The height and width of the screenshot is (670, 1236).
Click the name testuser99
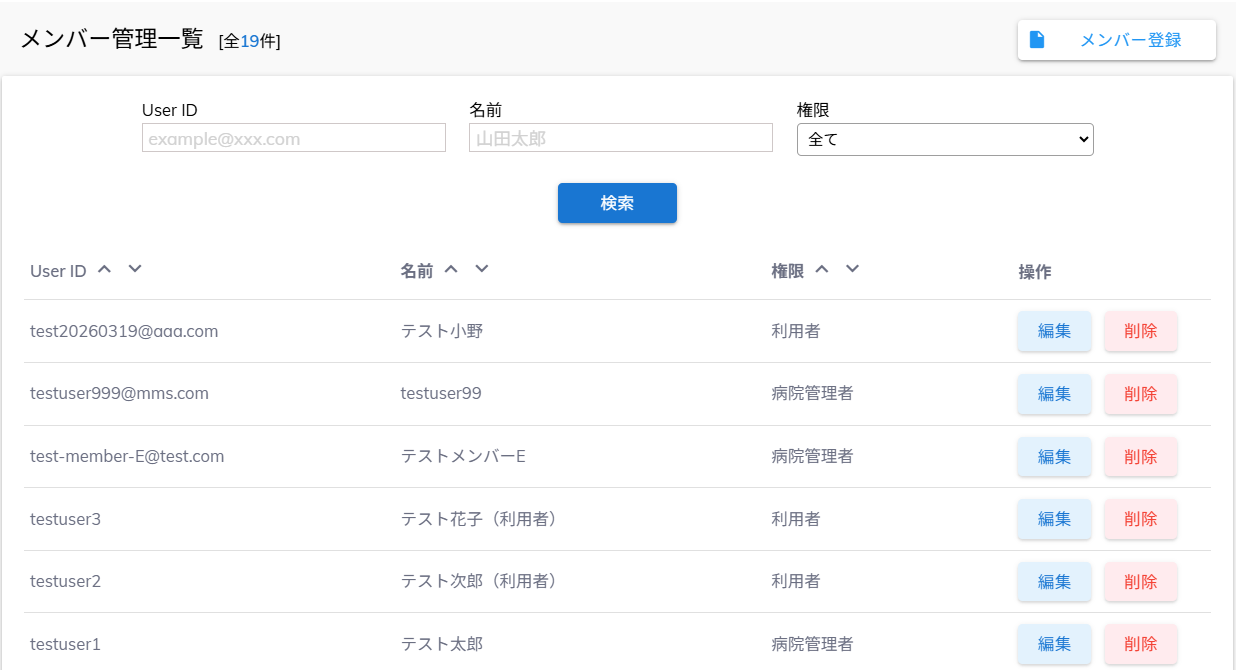pyautogui.click(x=441, y=394)
